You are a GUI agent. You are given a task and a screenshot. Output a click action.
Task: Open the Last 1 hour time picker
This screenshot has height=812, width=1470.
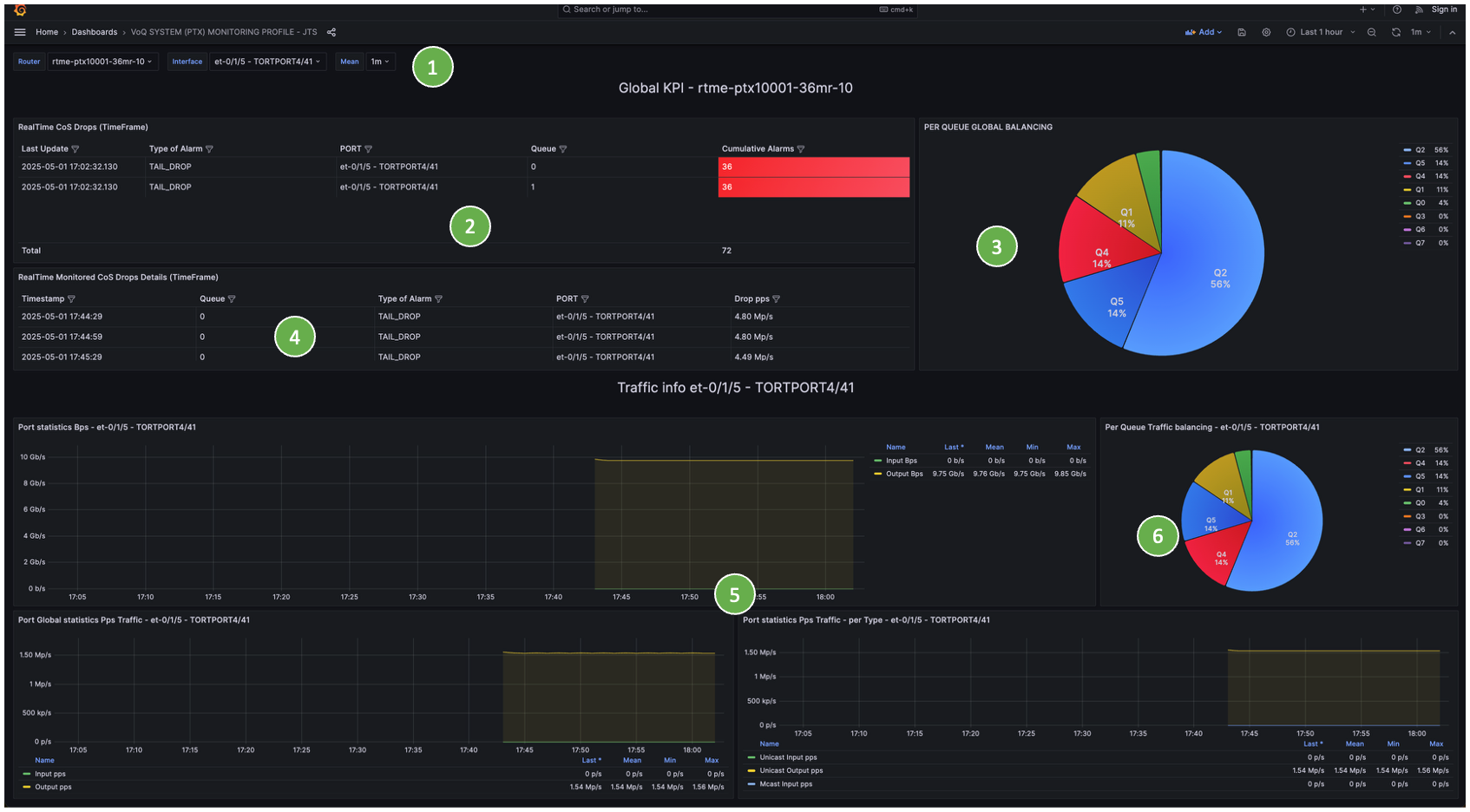point(1321,32)
